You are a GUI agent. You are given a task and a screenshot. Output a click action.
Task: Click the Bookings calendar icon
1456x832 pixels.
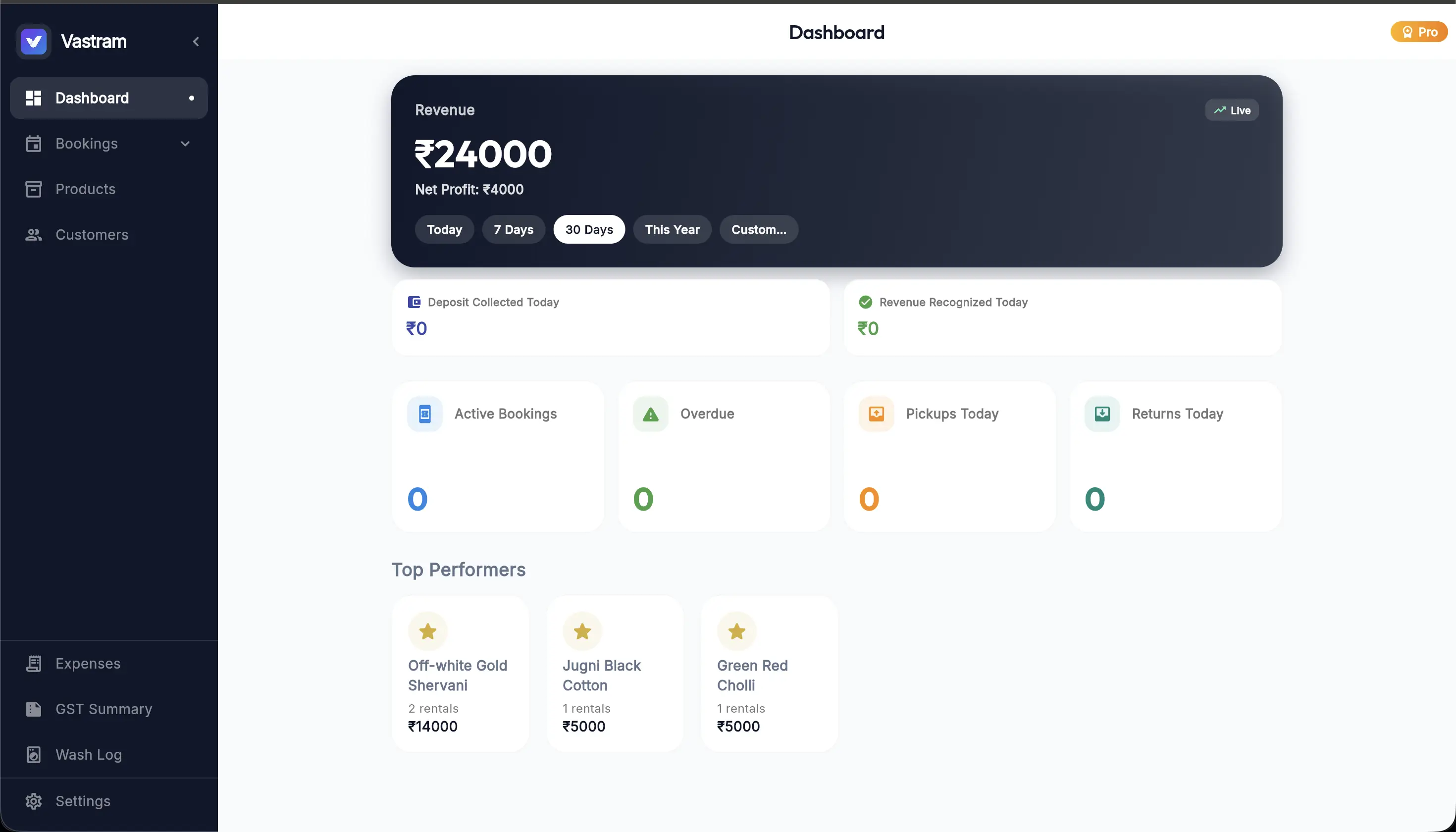[x=34, y=144]
